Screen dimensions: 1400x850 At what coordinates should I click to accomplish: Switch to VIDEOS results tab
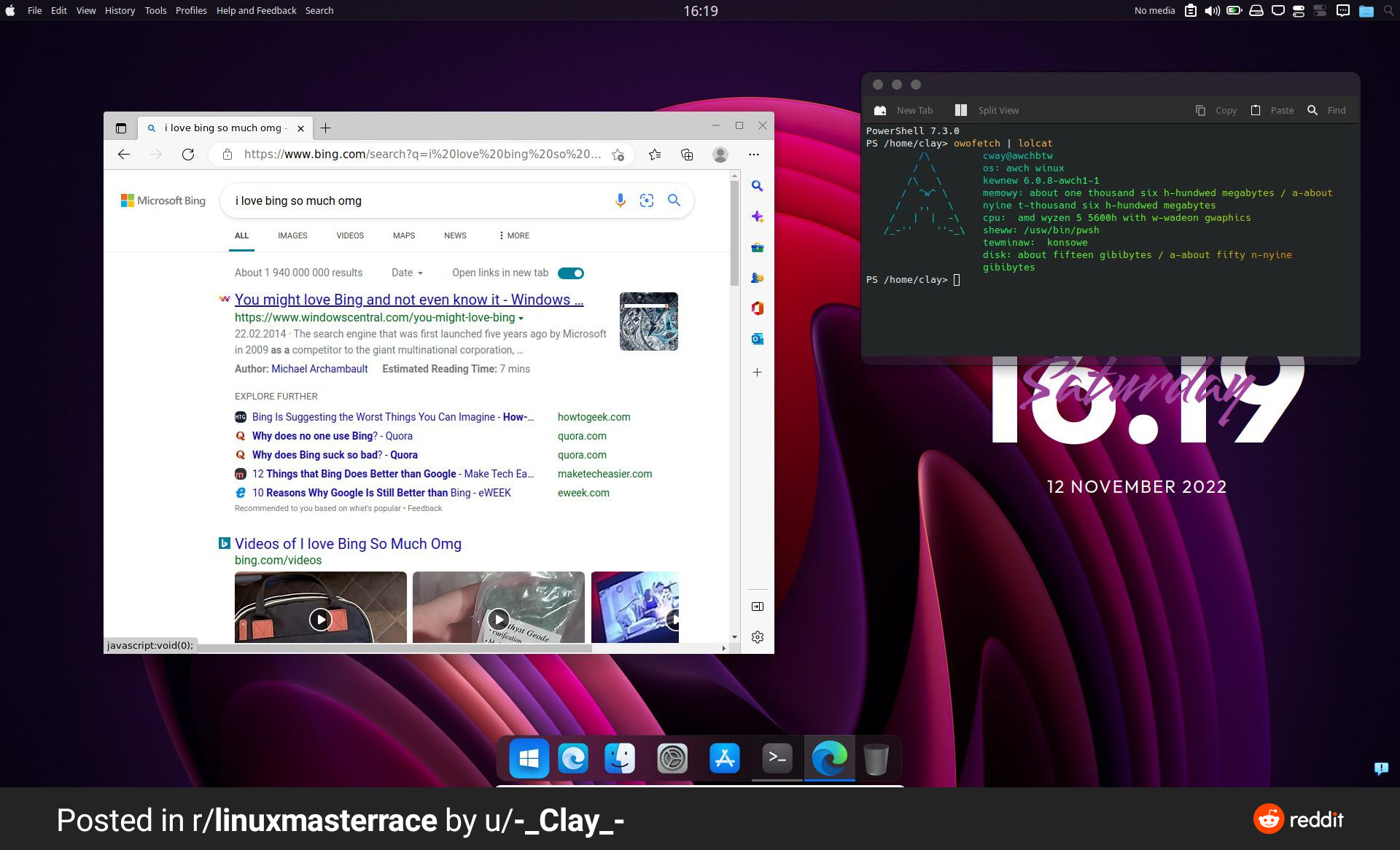pyautogui.click(x=350, y=235)
